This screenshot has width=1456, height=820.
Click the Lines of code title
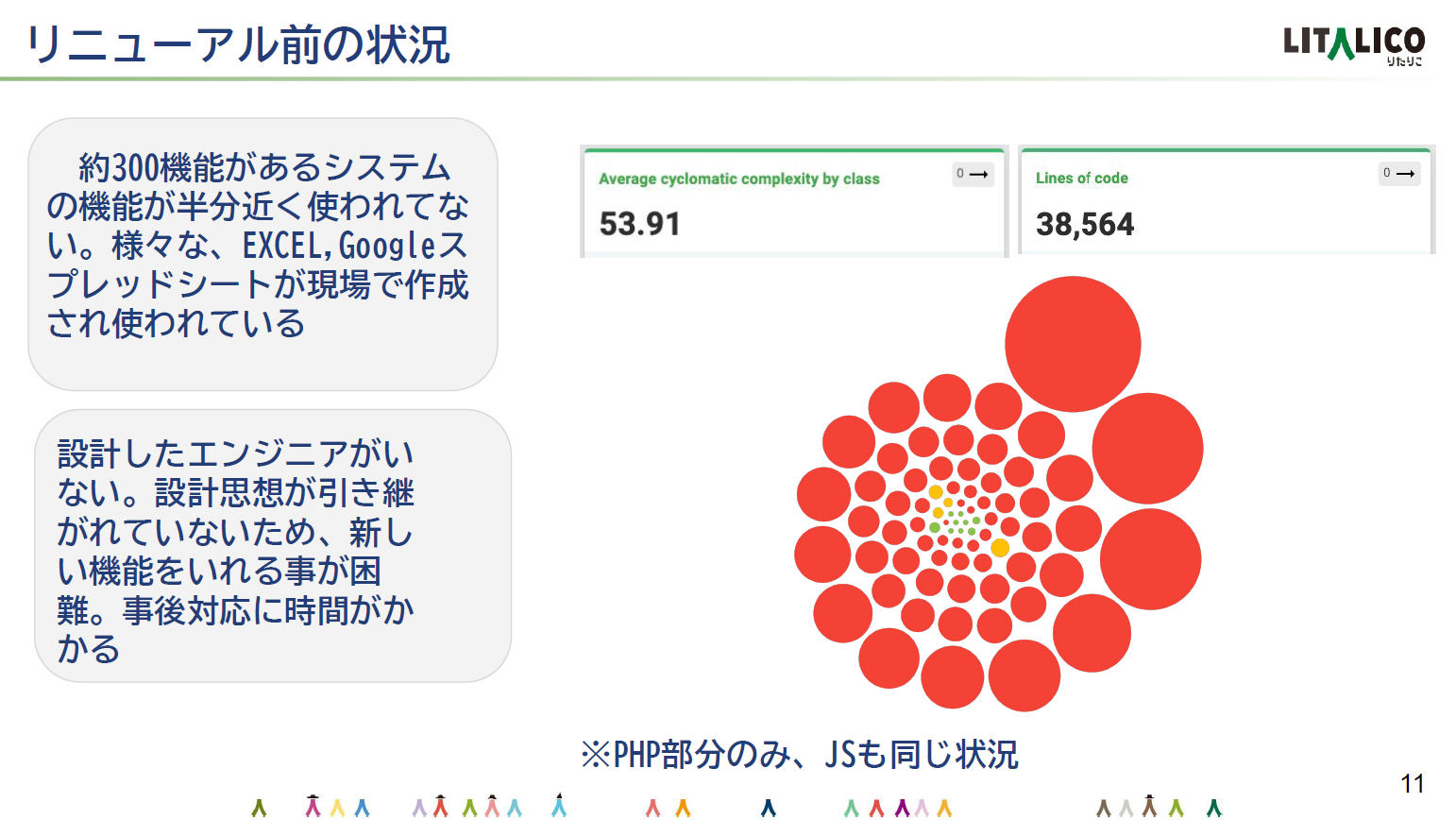pyautogui.click(x=1082, y=178)
